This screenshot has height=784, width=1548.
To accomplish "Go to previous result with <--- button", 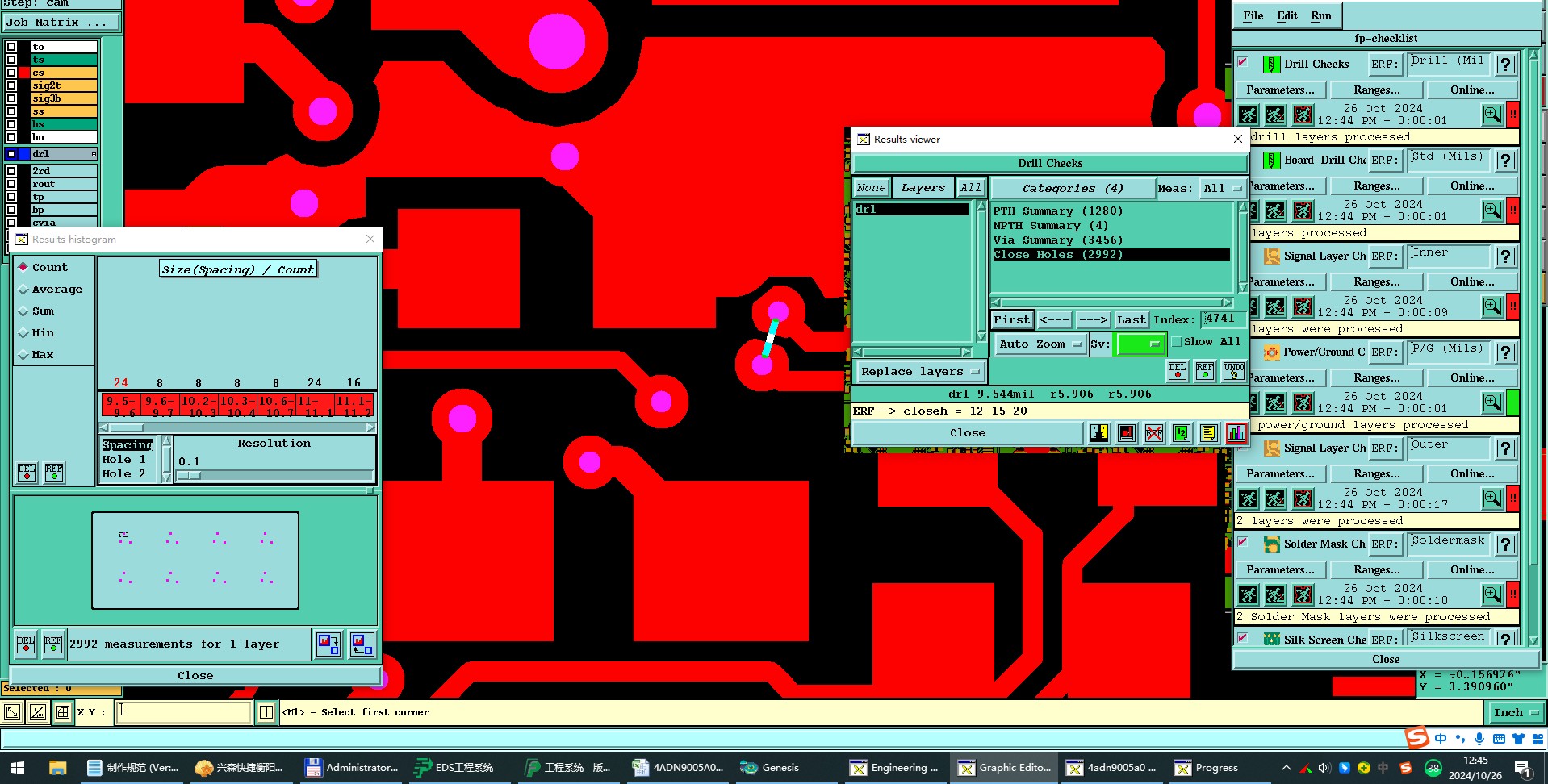I will point(1054,320).
